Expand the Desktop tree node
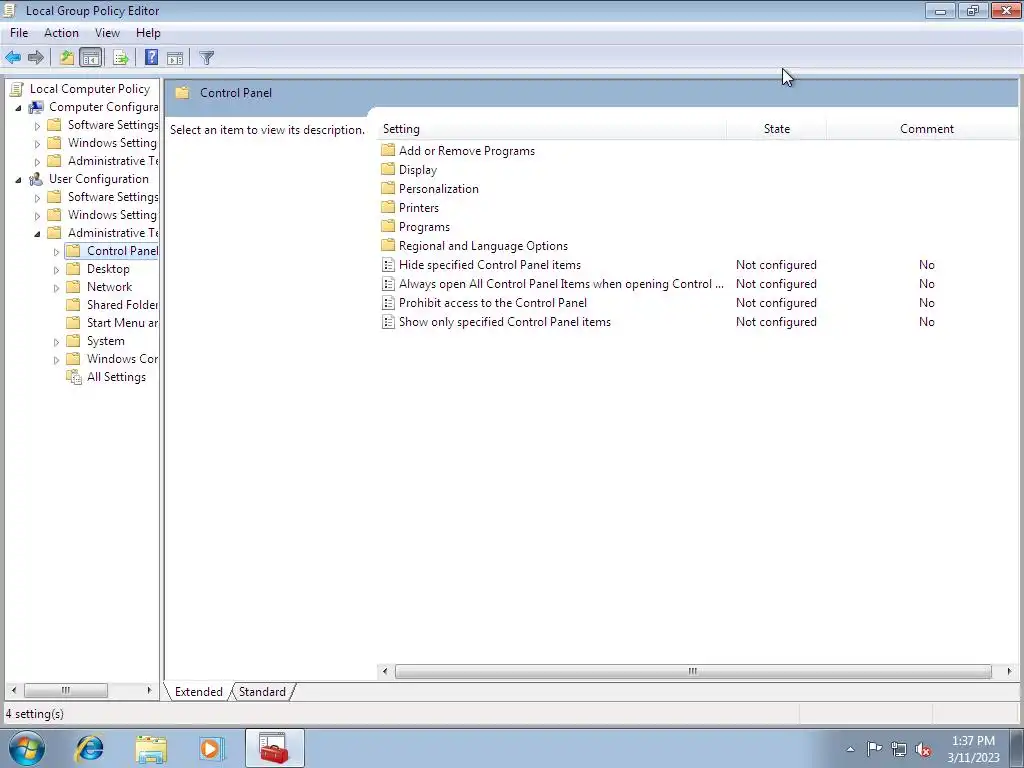 tap(56, 270)
